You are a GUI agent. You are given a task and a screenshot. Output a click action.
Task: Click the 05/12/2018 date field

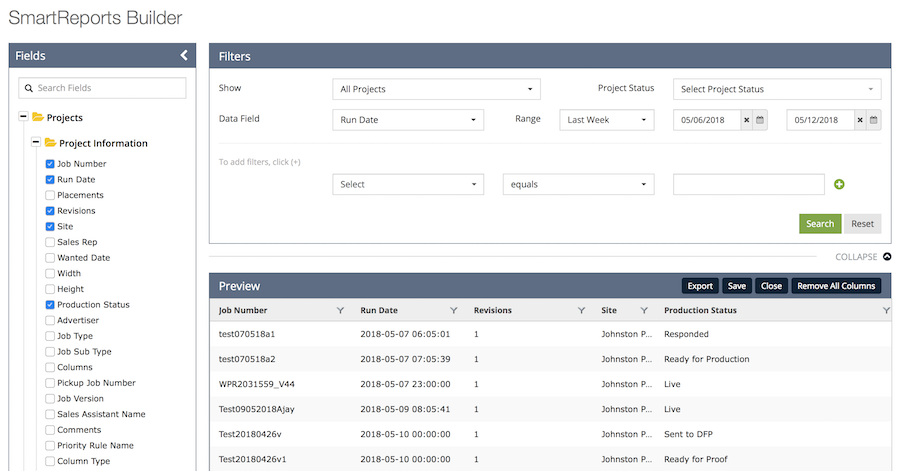coord(820,120)
